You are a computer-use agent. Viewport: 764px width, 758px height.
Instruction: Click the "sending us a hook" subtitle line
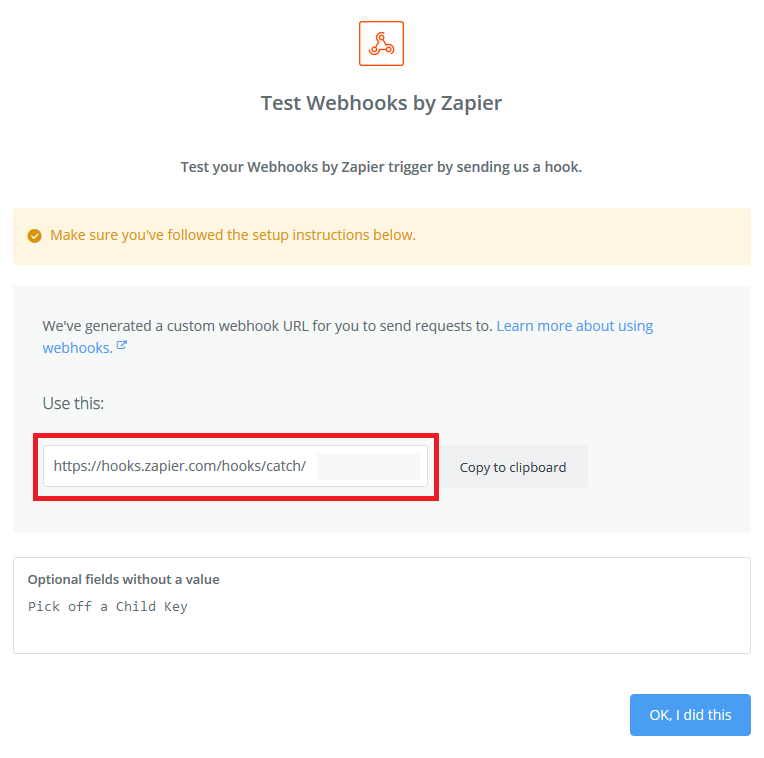[x=381, y=167]
